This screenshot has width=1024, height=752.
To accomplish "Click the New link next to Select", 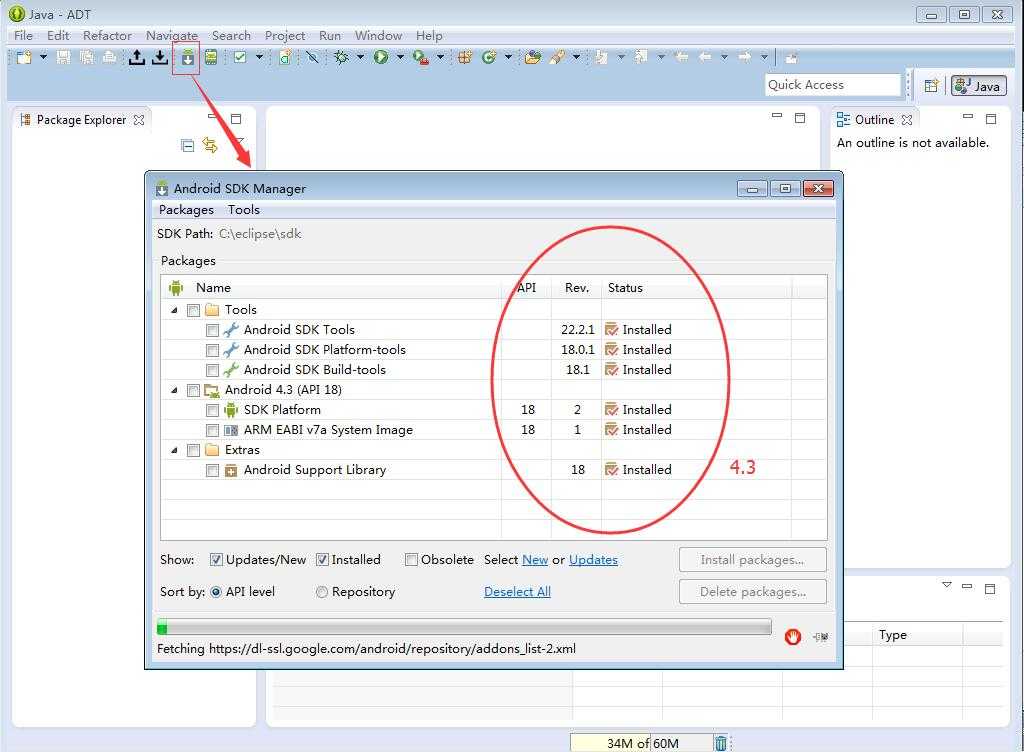I will coord(535,560).
